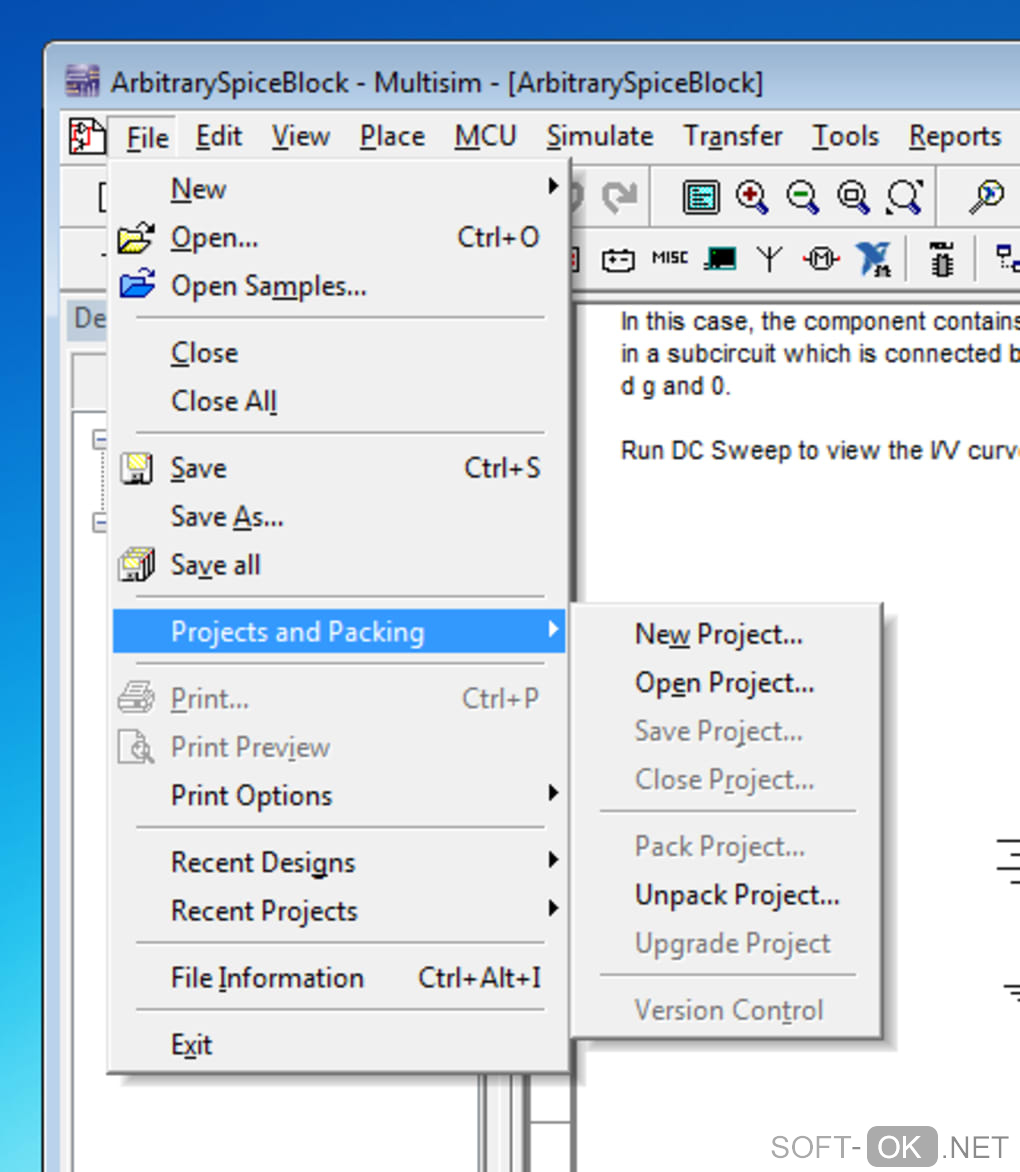
Task: Click greyed Save Project... entry
Action: click(726, 732)
